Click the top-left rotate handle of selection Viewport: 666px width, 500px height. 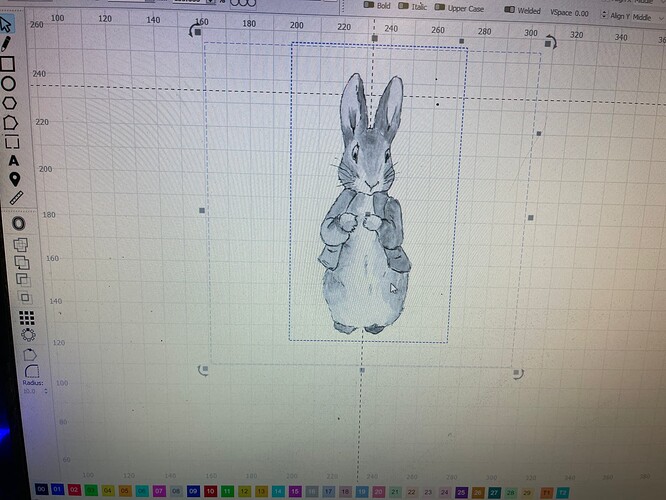coord(196,31)
